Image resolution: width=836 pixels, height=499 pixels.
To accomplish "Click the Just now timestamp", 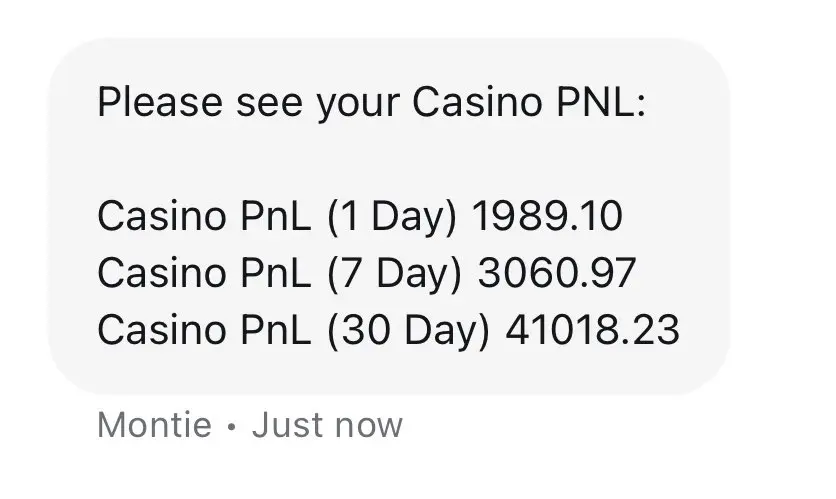I will [327, 425].
